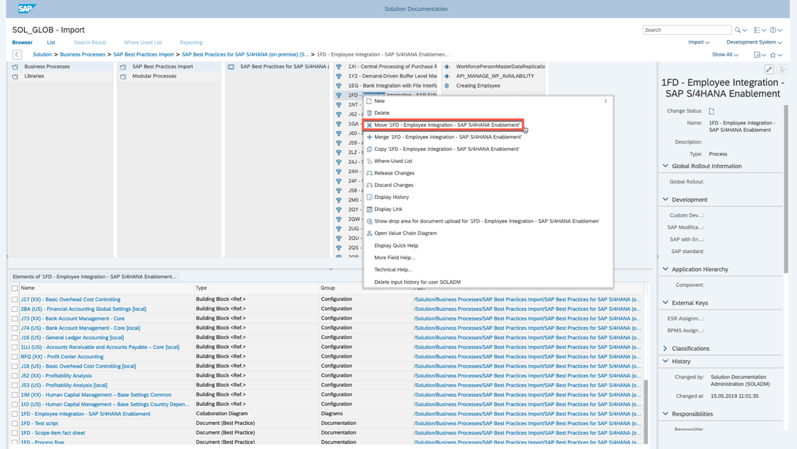Screen dimensions: 797x449
Task: Click trash icon next to Delete
Action: pos(370,113)
